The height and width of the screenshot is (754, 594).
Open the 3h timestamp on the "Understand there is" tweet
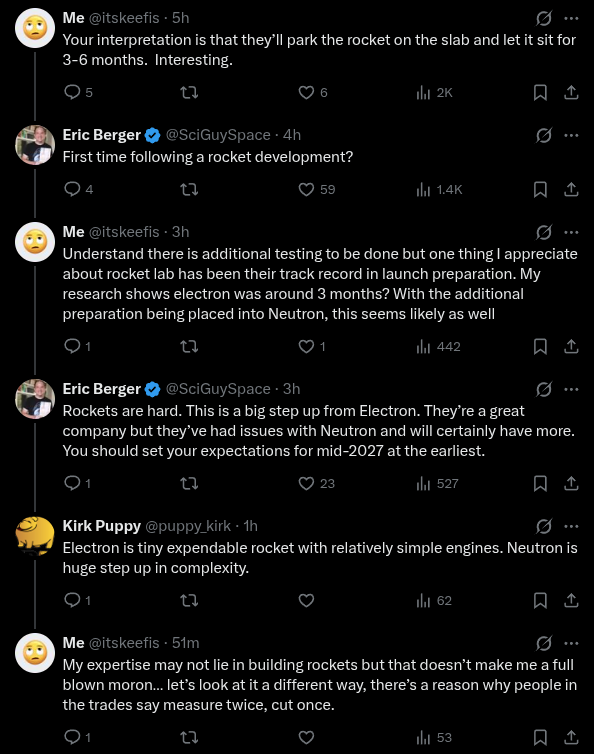(181, 232)
